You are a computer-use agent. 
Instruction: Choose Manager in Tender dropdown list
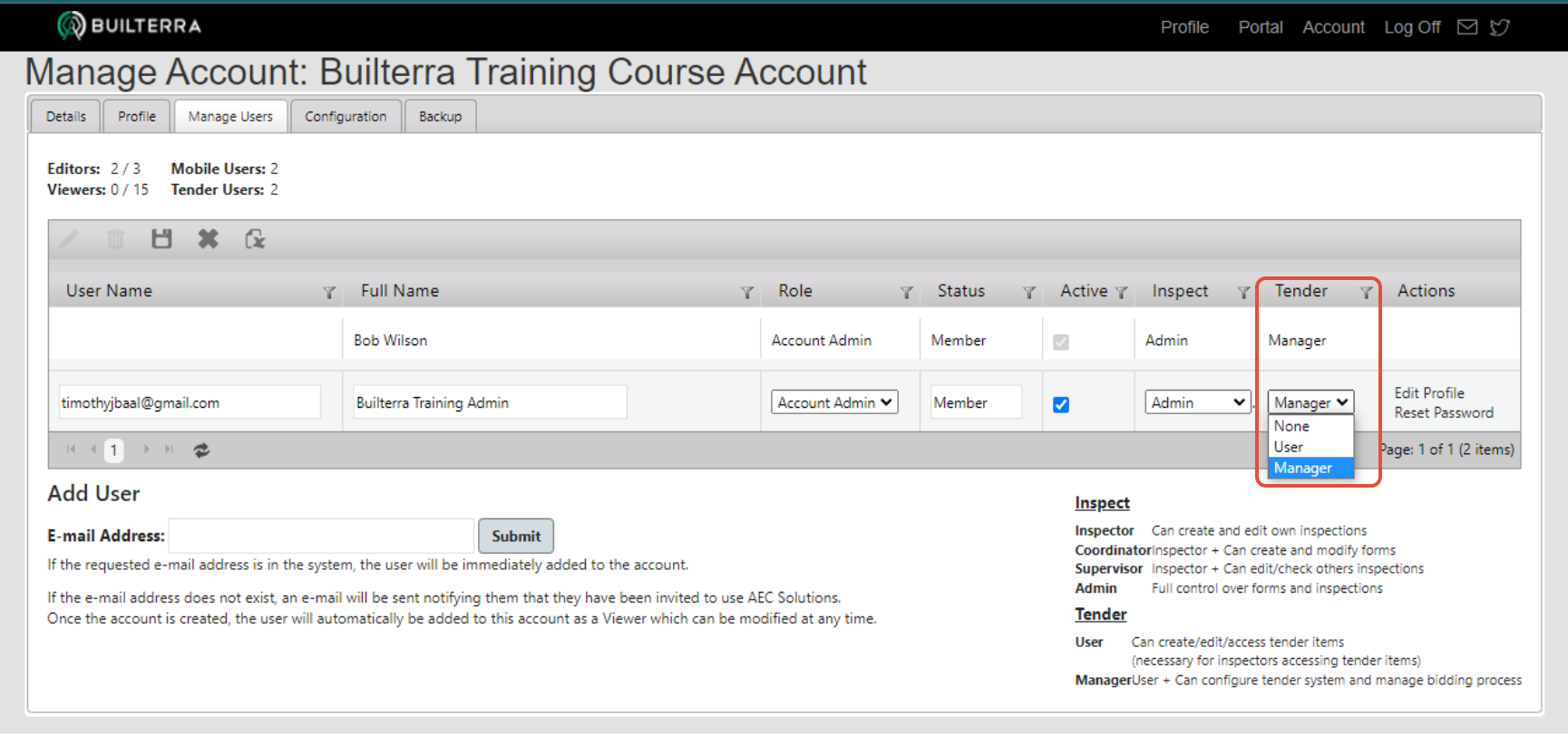pos(1310,468)
